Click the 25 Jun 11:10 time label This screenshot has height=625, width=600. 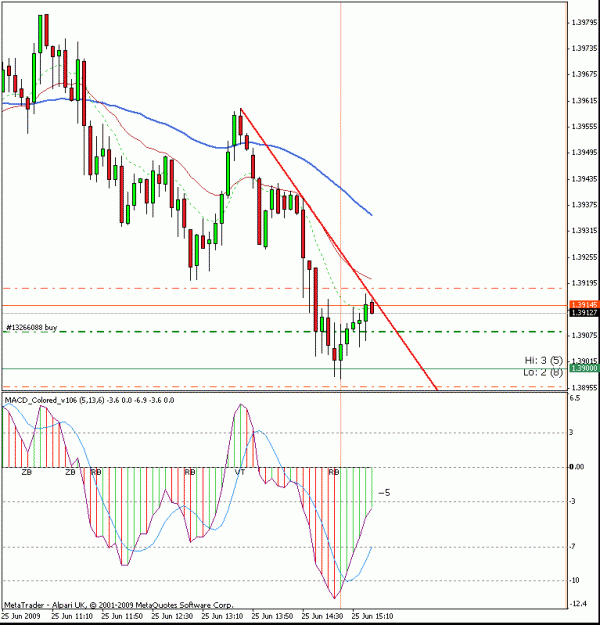pos(72,616)
